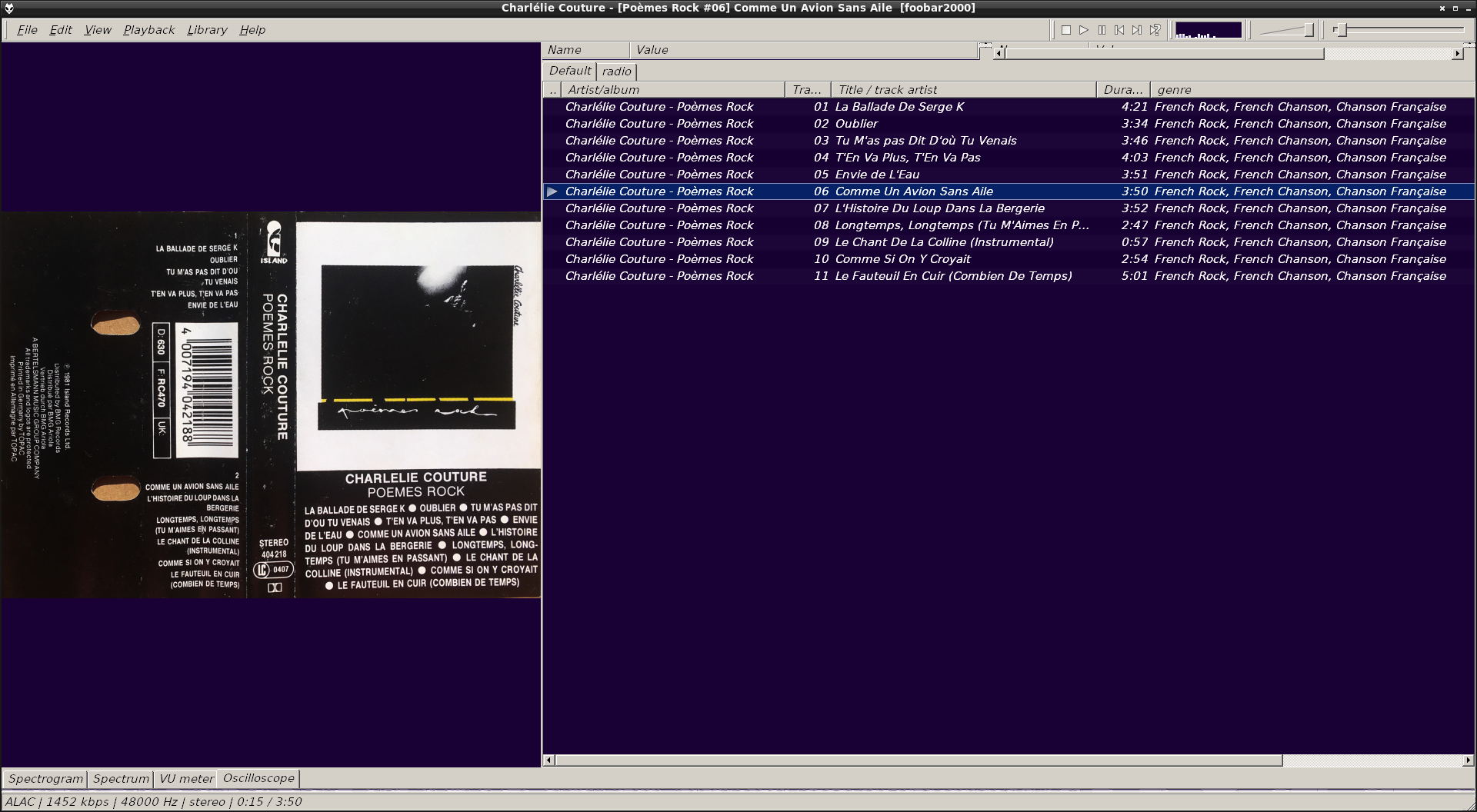Viewport: 1477px width, 812px height.
Task: Select track Tu M'as pas Dit D'où Tu Venais
Action: pos(1009,141)
